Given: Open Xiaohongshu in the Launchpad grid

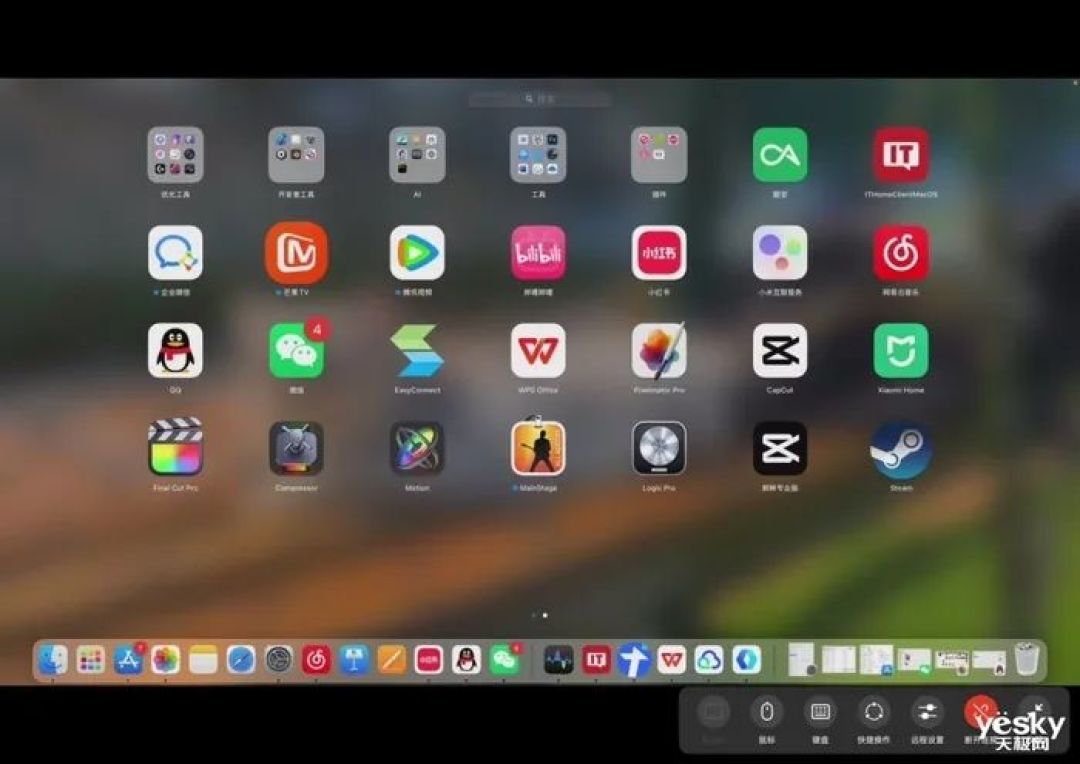Looking at the screenshot, I should [658, 253].
